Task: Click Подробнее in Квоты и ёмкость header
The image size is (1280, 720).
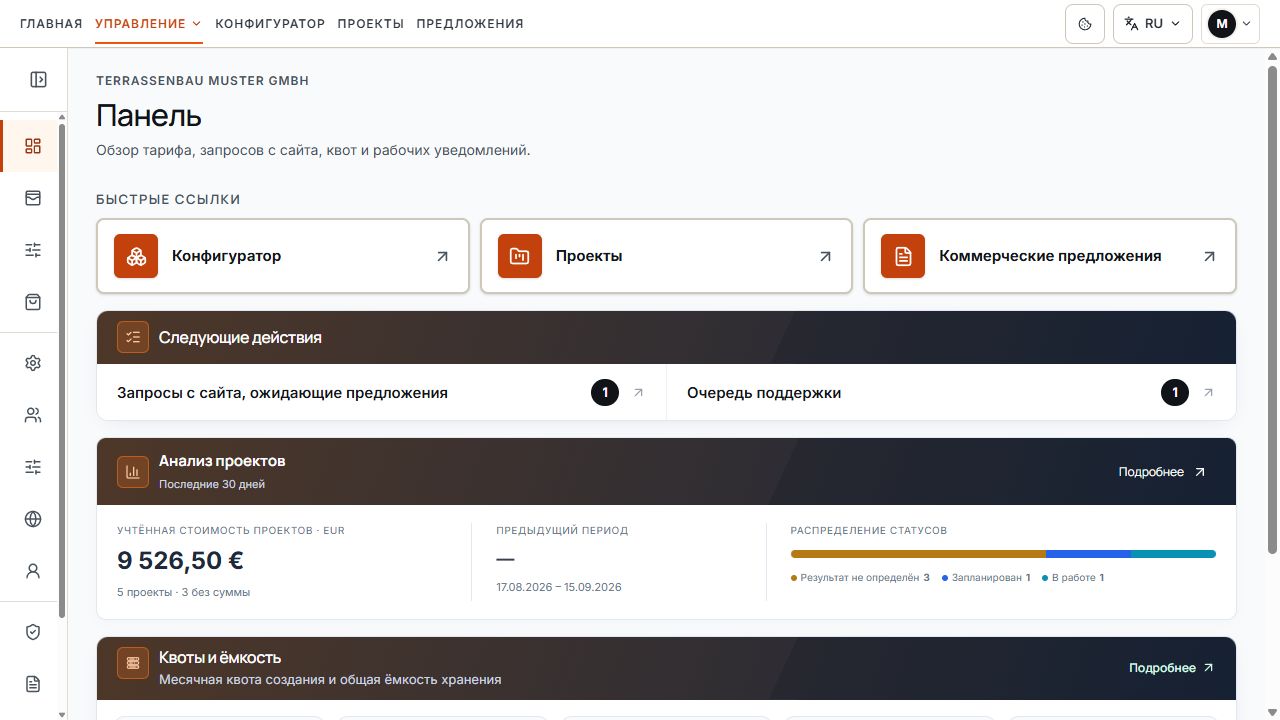Action: (x=1172, y=668)
